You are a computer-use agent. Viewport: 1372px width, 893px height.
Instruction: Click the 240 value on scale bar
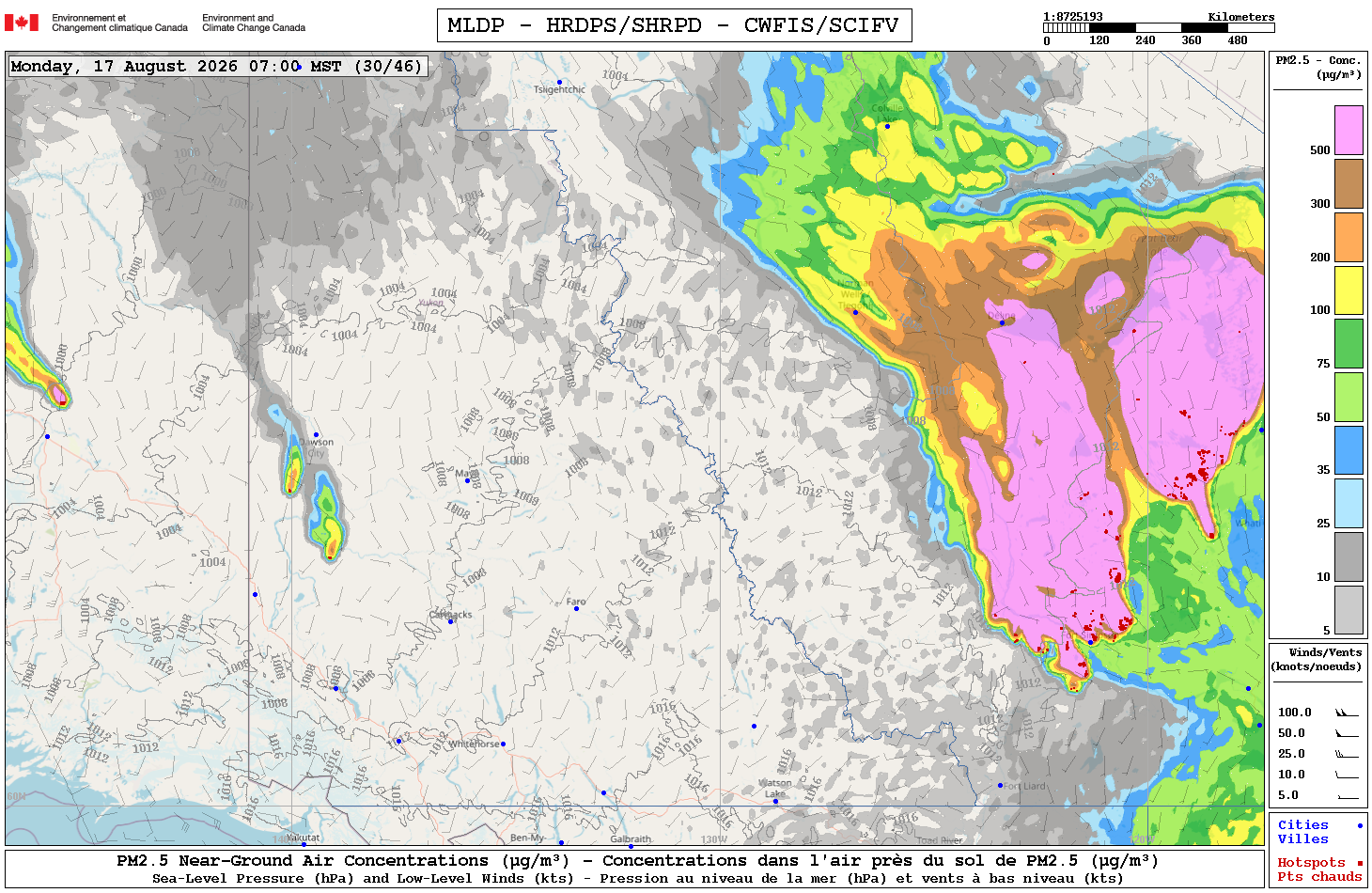tap(1146, 40)
